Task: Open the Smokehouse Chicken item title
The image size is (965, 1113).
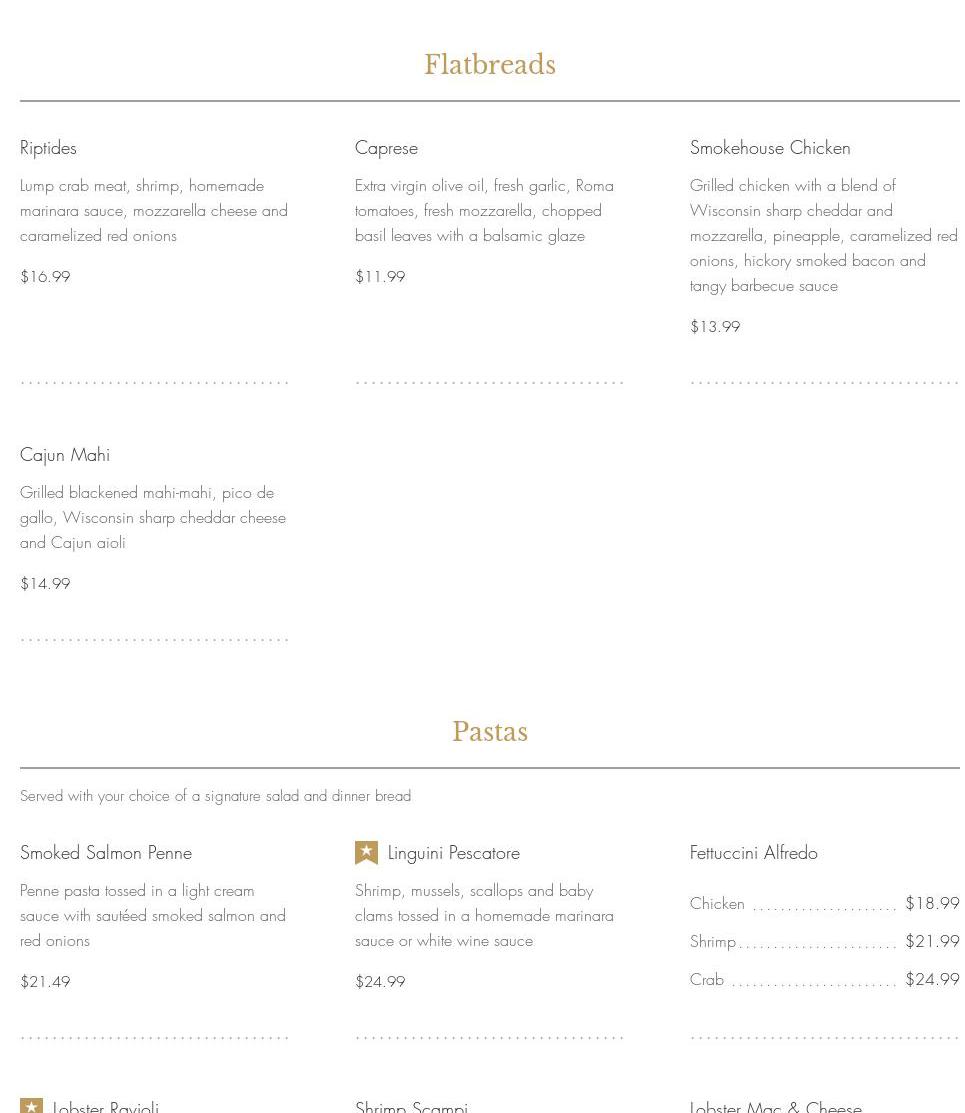Action: click(x=770, y=148)
